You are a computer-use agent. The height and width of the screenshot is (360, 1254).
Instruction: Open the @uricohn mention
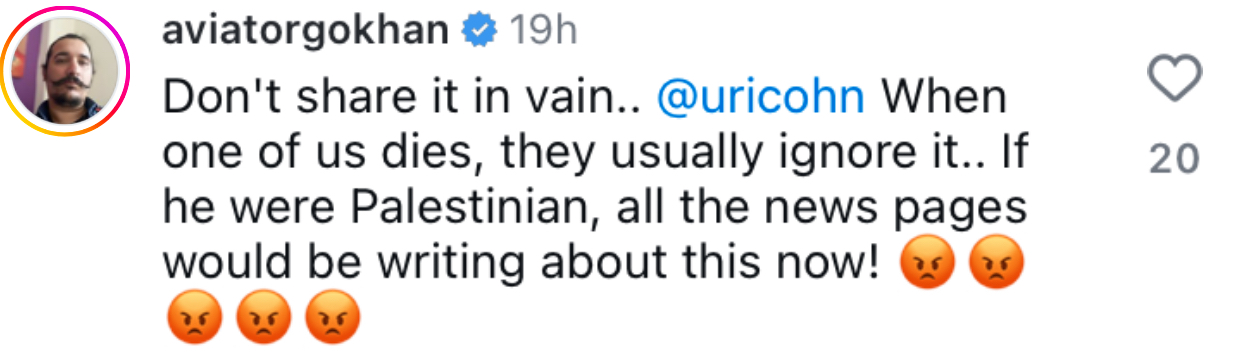pyautogui.click(x=762, y=98)
